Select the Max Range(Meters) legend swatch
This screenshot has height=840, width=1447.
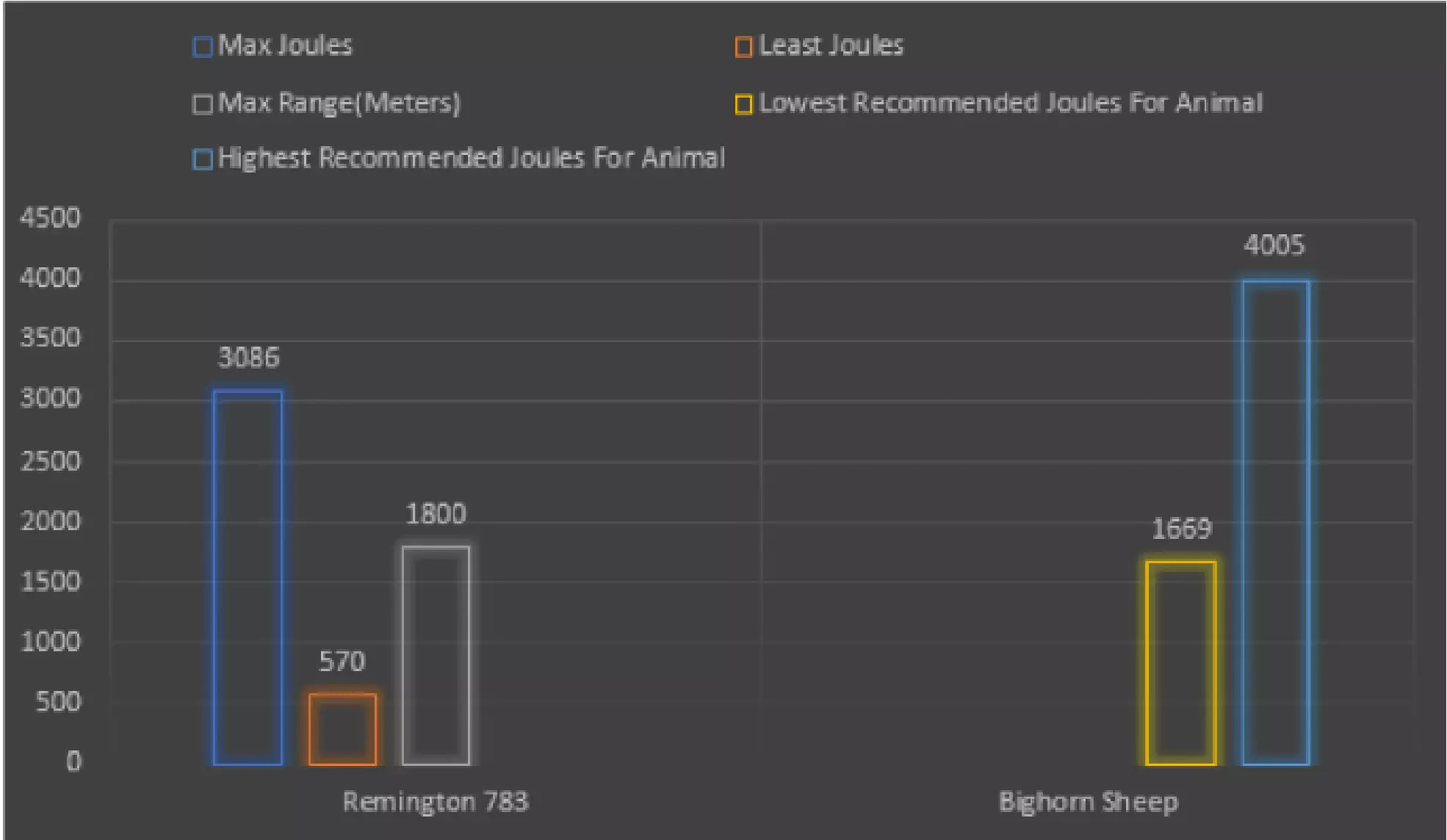coord(202,104)
